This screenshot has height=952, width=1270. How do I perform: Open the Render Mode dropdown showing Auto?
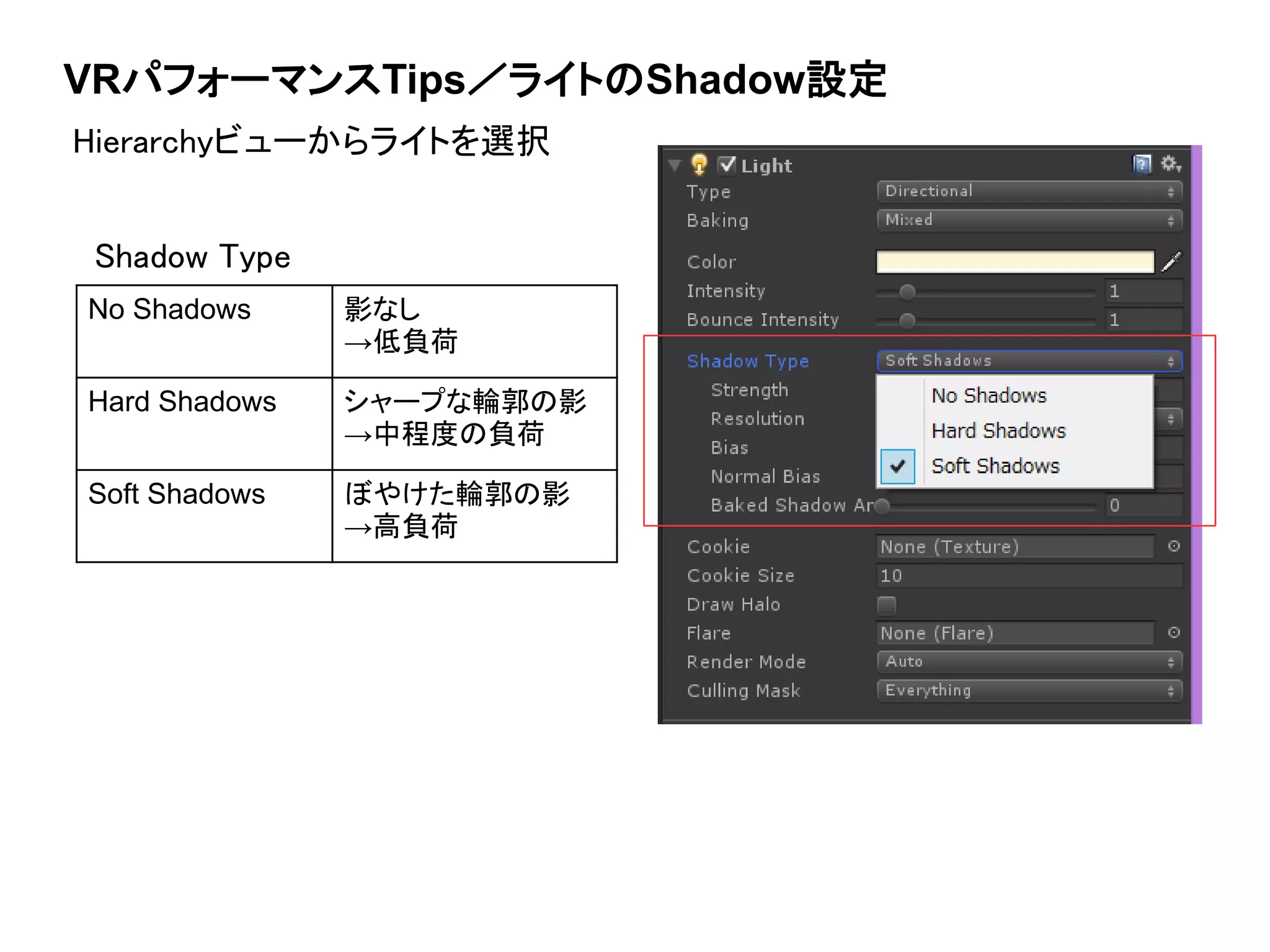pos(1029,662)
